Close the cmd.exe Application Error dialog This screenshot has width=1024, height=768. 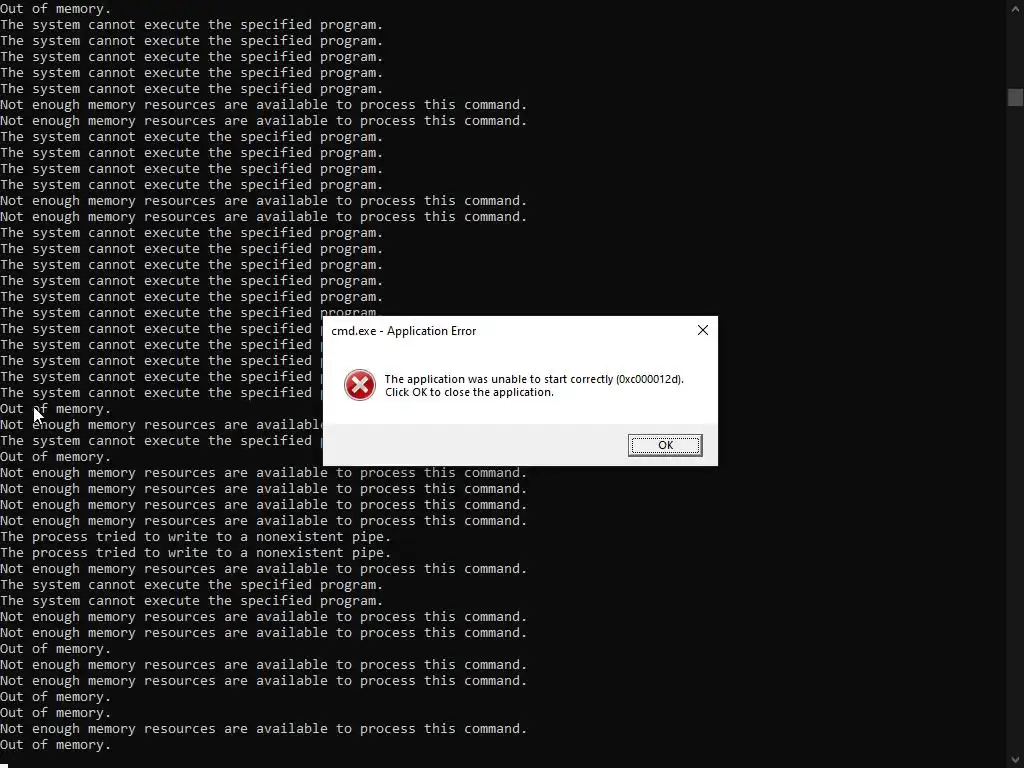point(703,330)
